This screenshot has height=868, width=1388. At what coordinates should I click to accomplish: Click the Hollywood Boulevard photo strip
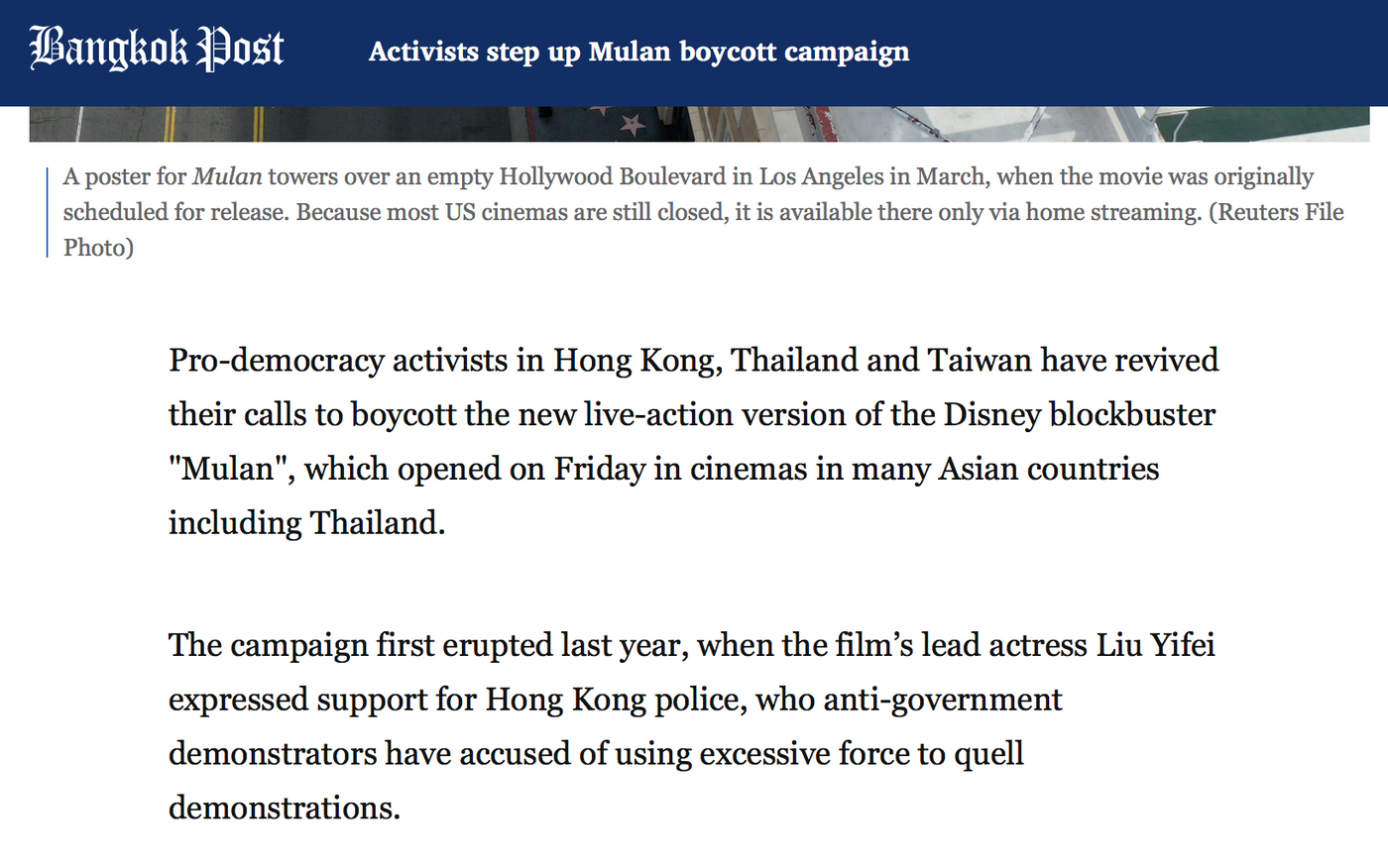click(x=699, y=124)
